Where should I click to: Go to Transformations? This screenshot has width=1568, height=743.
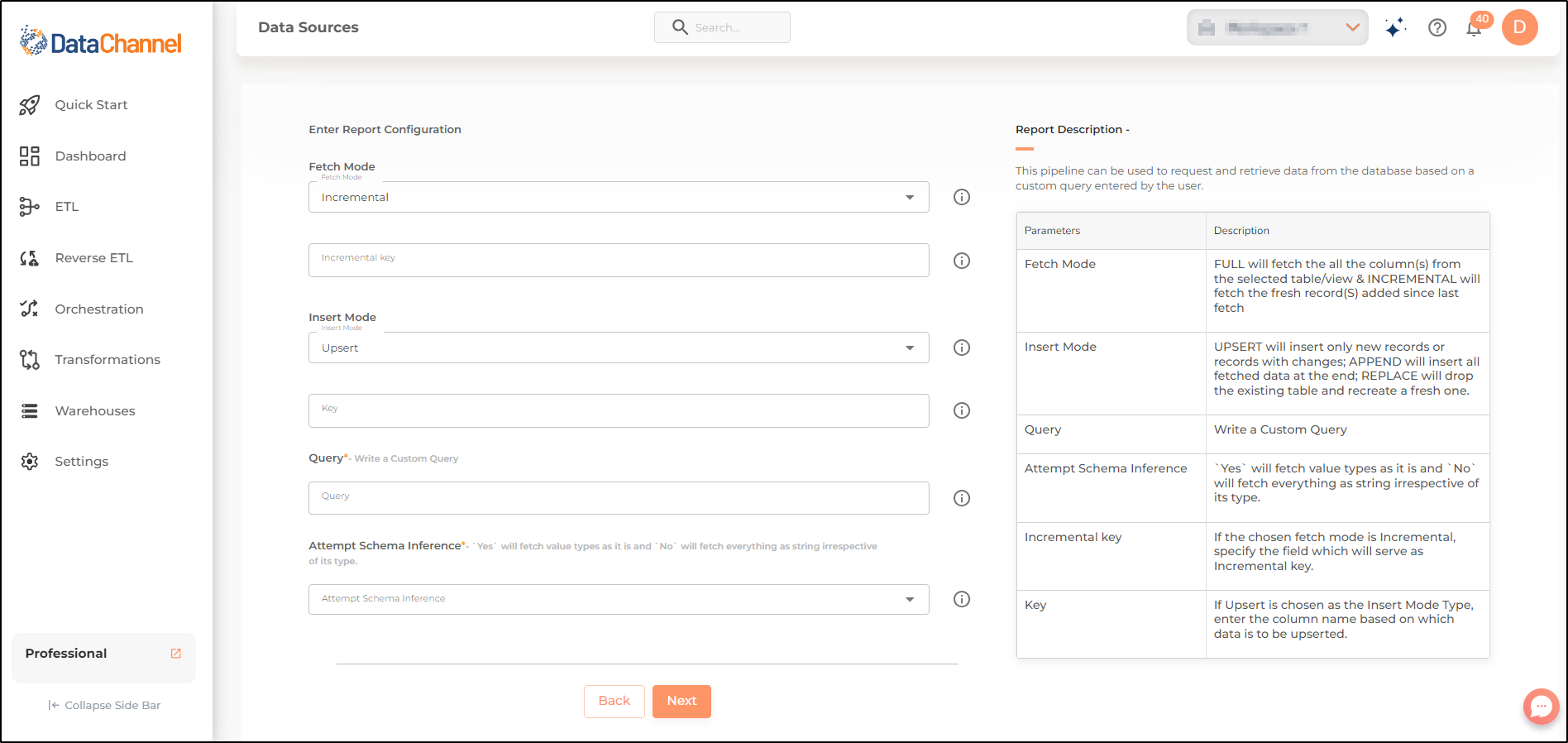[x=108, y=360]
